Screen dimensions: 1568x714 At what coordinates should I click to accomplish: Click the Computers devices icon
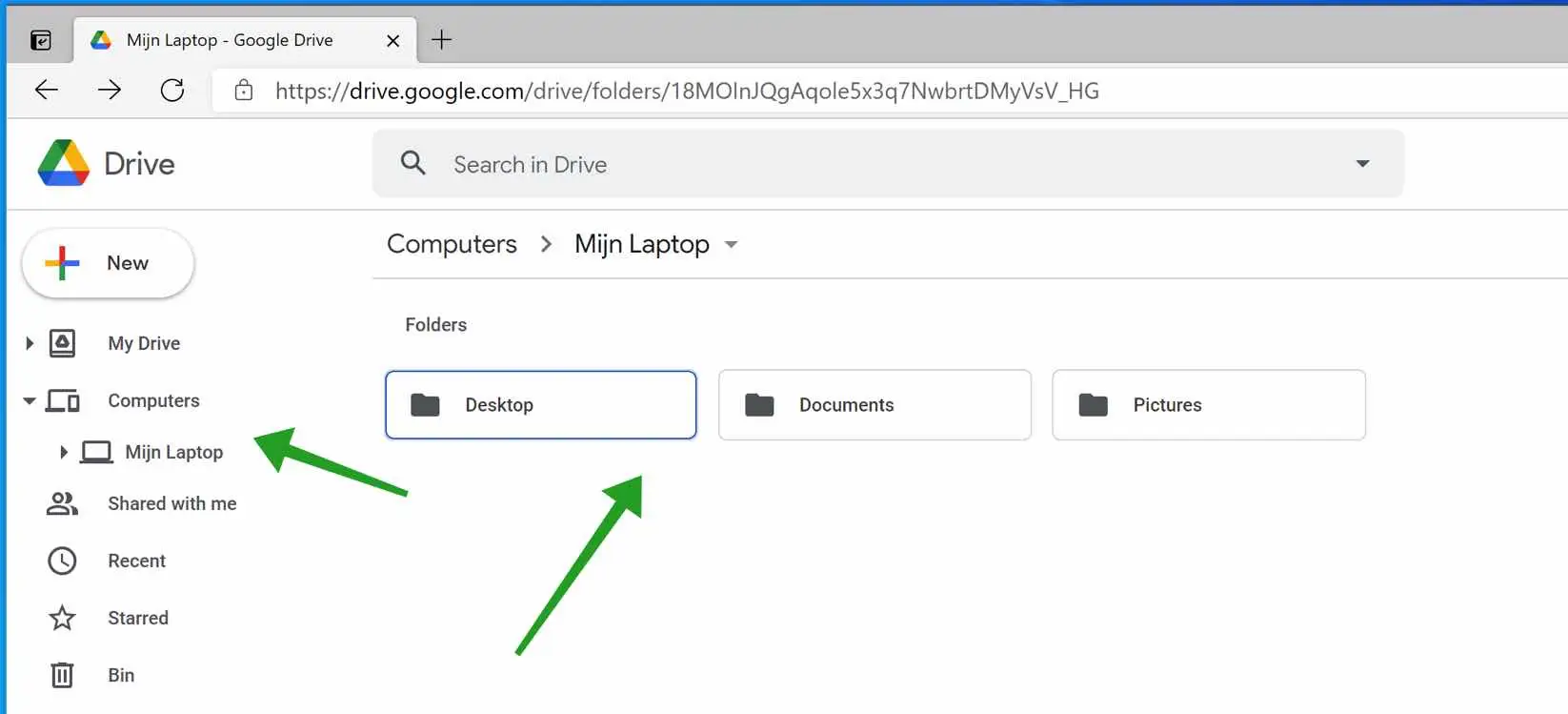(63, 400)
